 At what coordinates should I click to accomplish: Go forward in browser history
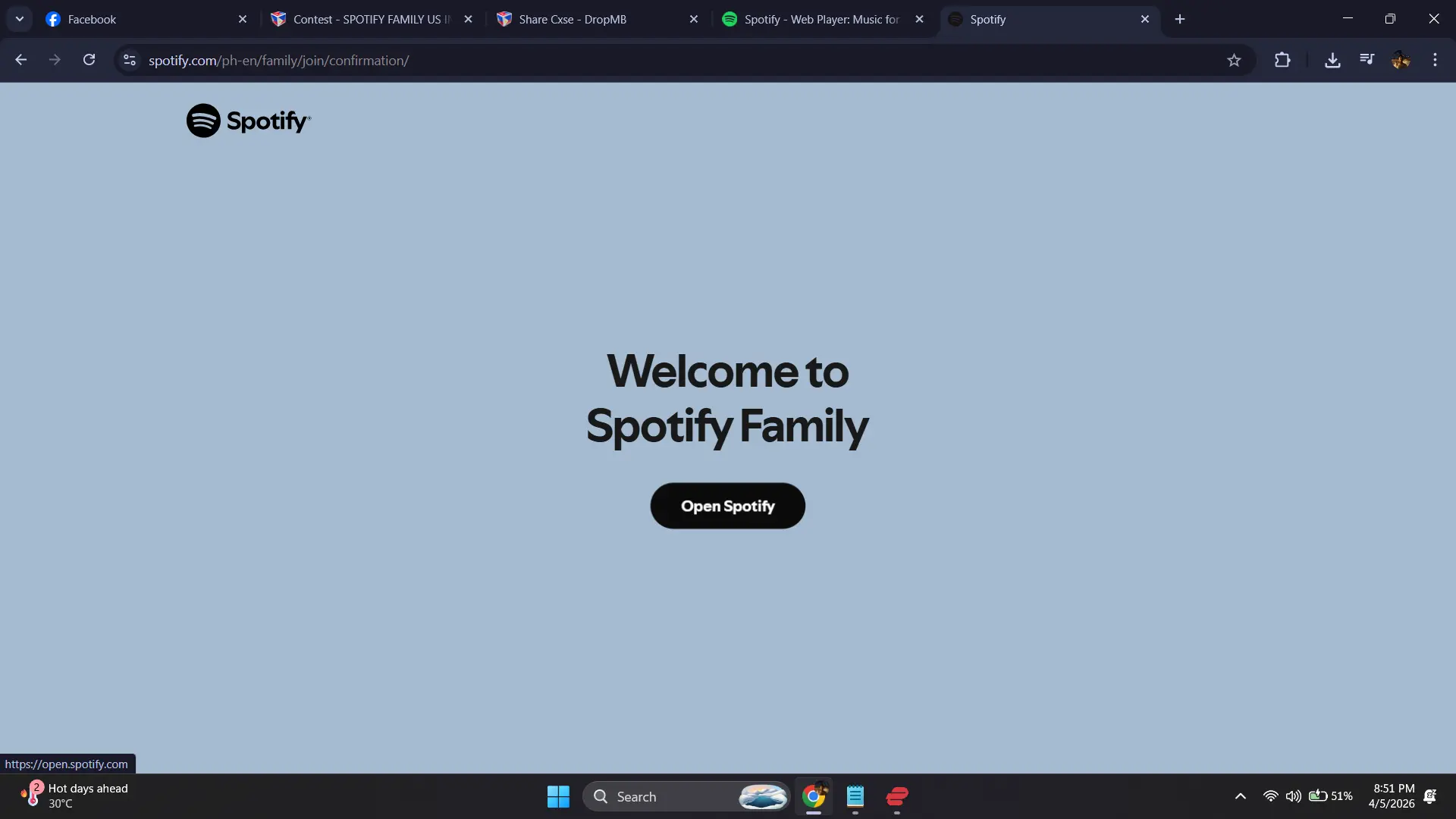tap(55, 60)
